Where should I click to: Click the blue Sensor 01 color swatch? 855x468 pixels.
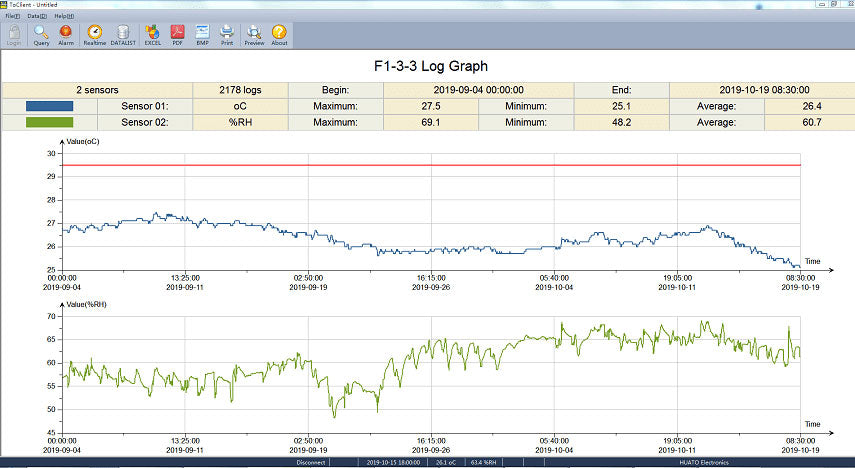pyautogui.click(x=50, y=106)
